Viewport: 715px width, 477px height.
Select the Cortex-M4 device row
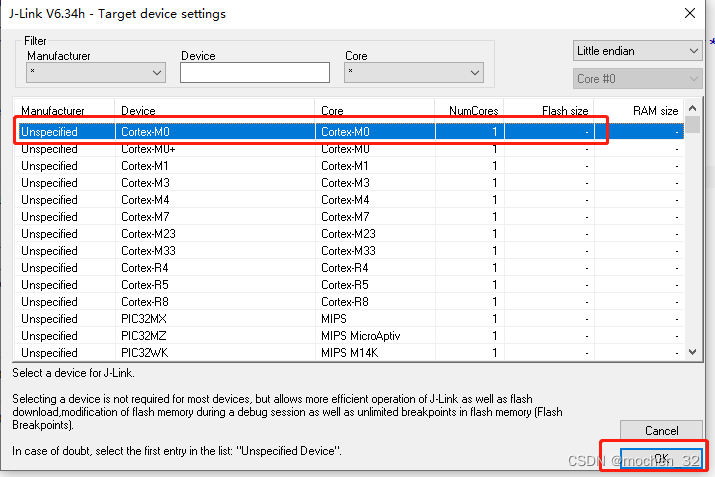pyautogui.click(x=350, y=200)
